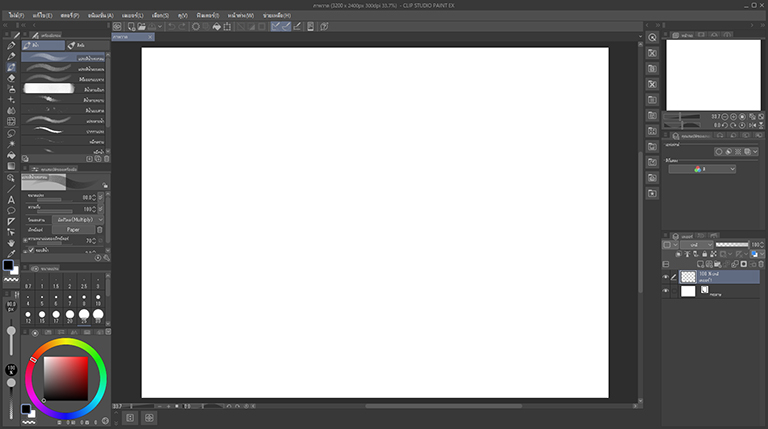Delete the sub tool with the trash icon

tap(107, 158)
